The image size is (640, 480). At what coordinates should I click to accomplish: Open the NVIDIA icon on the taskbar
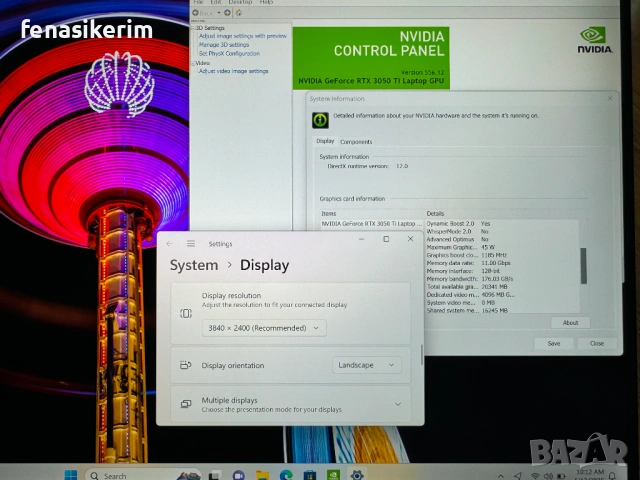click(x=333, y=475)
